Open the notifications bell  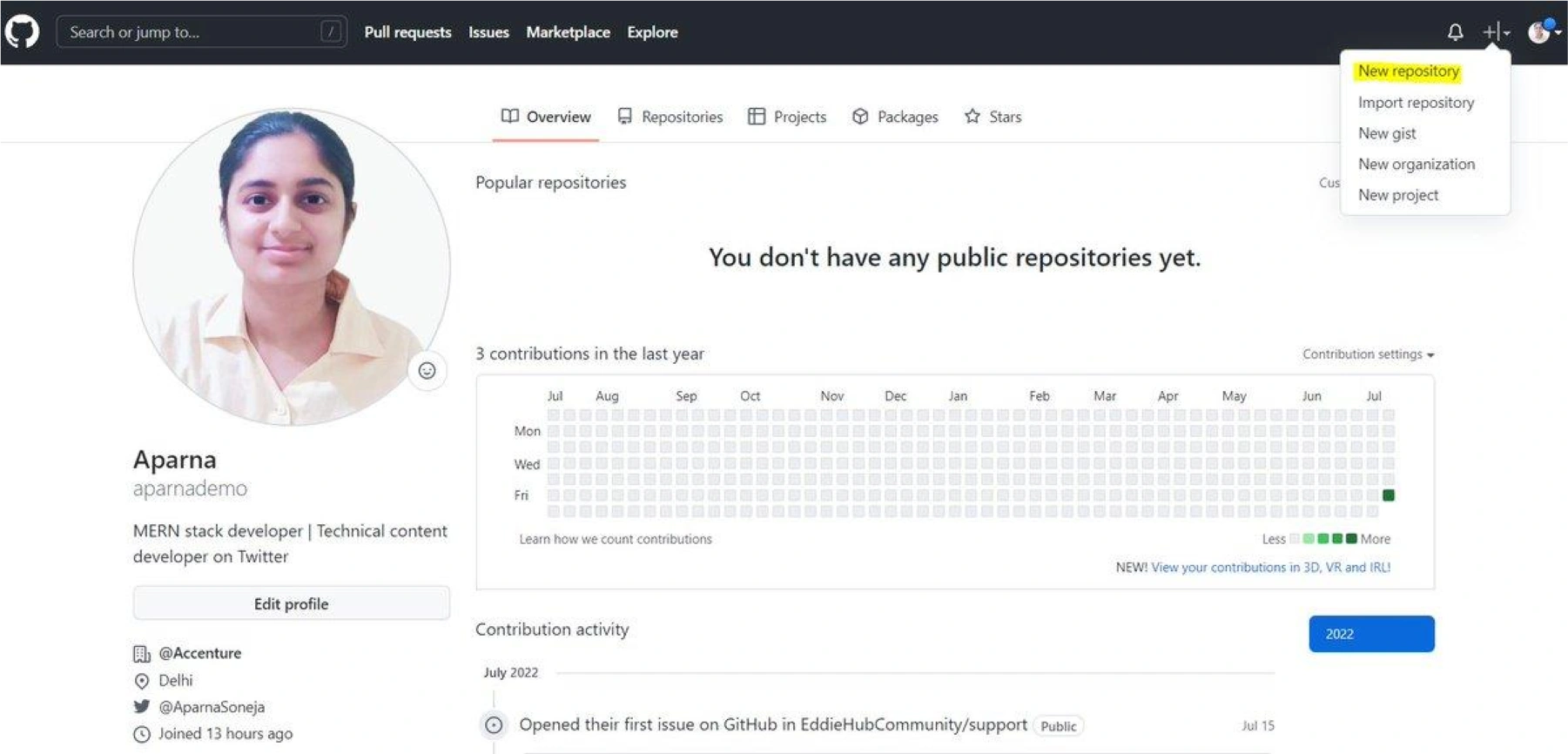pos(1455,32)
